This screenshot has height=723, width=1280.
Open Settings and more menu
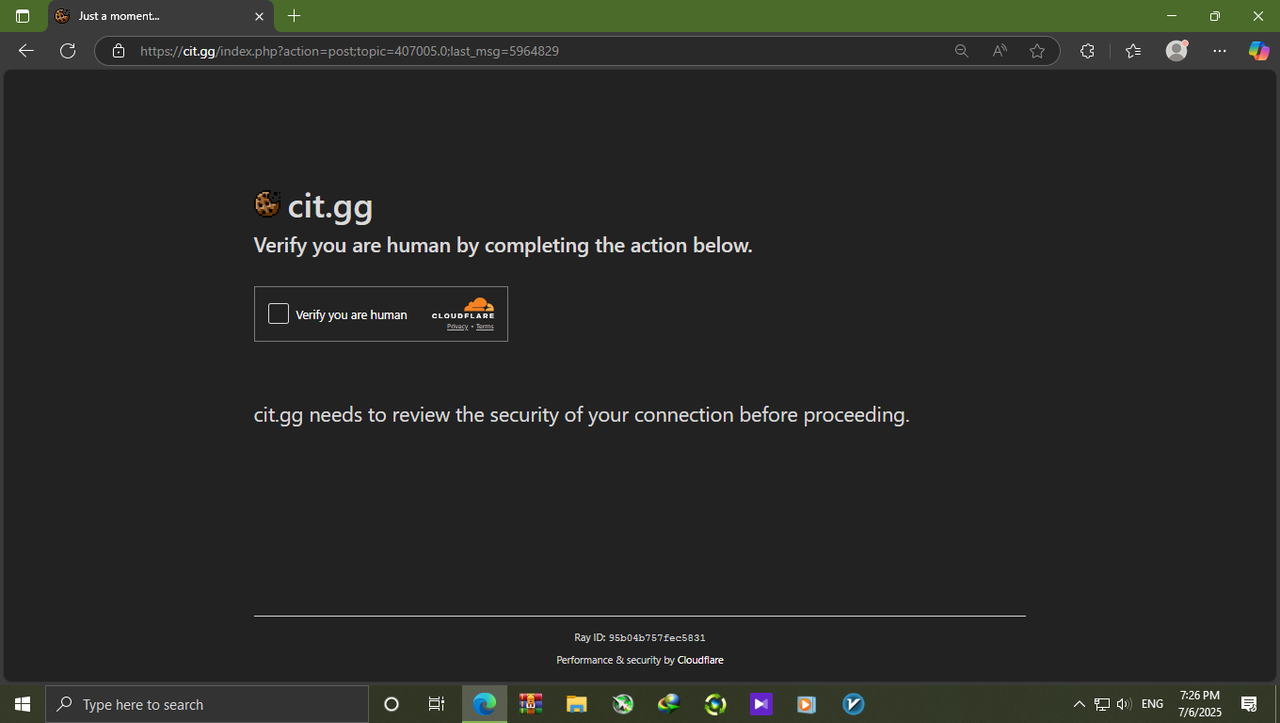pyautogui.click(x=1219, y=51)
